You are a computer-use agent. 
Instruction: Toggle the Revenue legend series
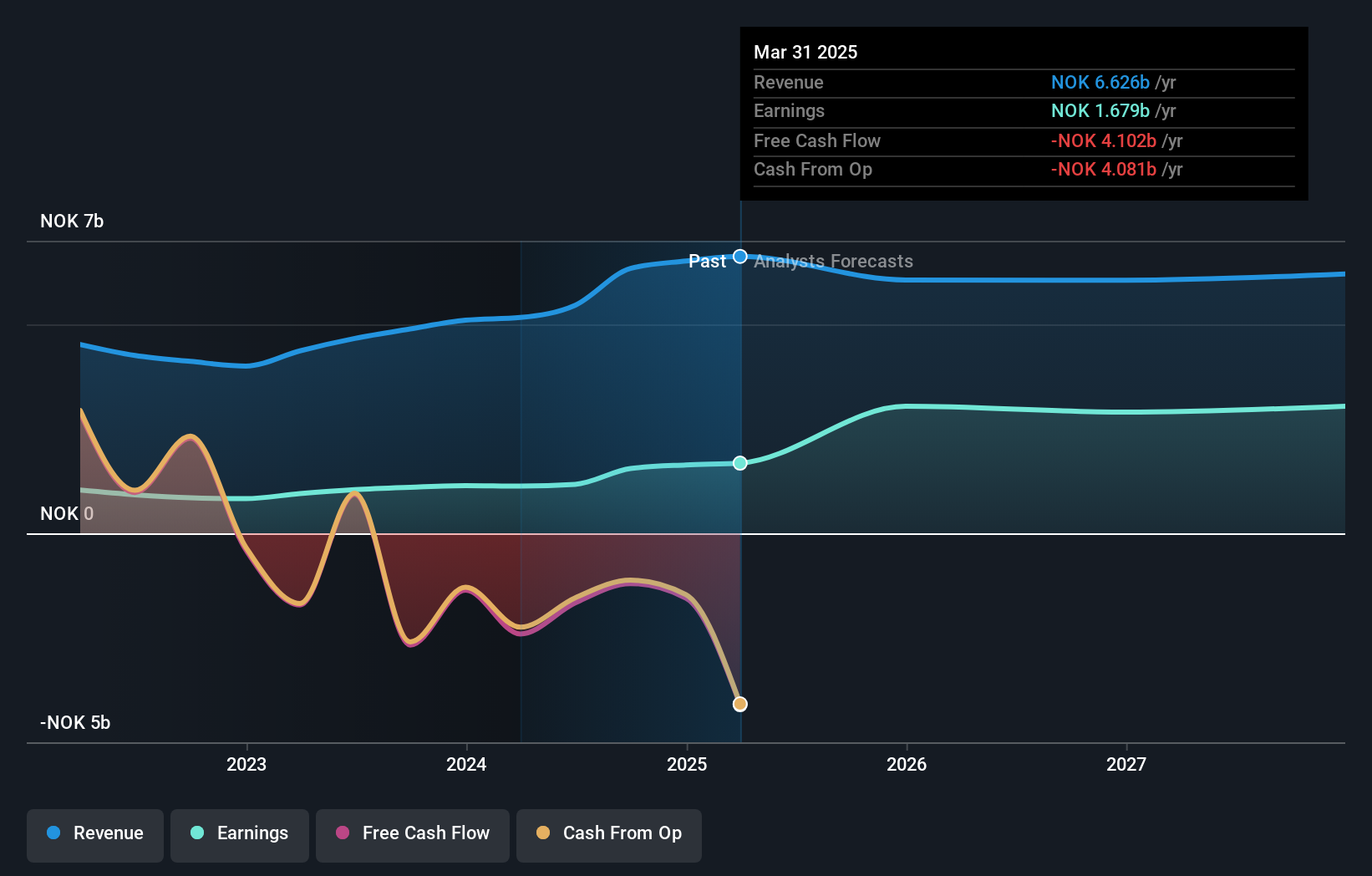click(x=95, y=835)
